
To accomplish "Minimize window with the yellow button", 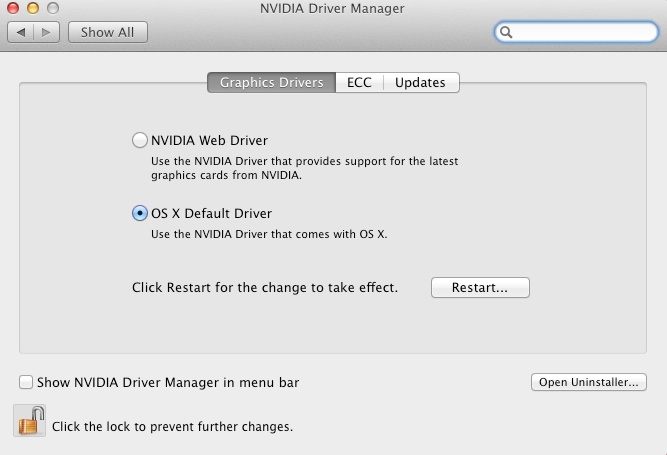I will coord(33,8).
